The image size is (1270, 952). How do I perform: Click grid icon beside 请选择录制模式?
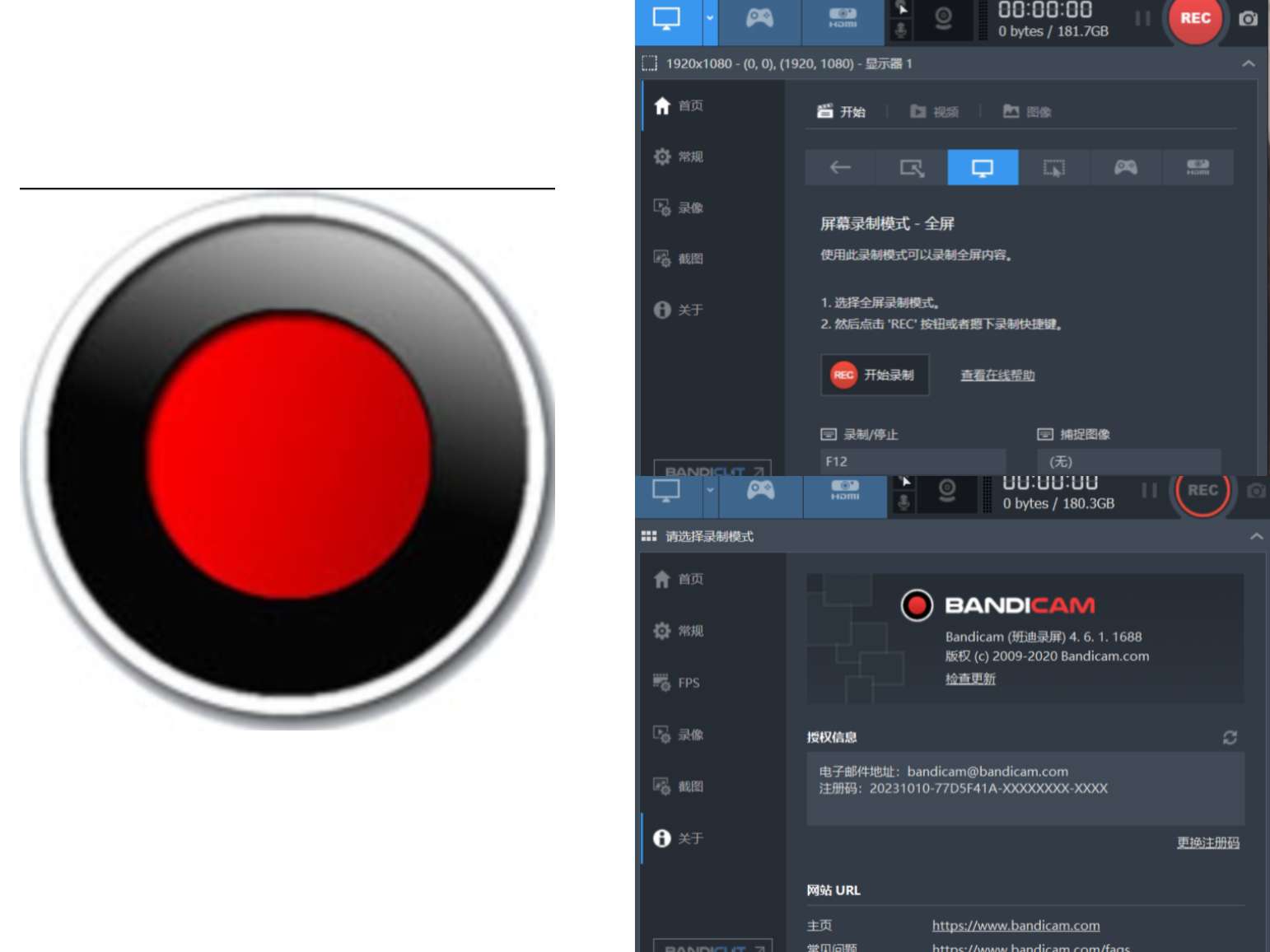point(649,536)
